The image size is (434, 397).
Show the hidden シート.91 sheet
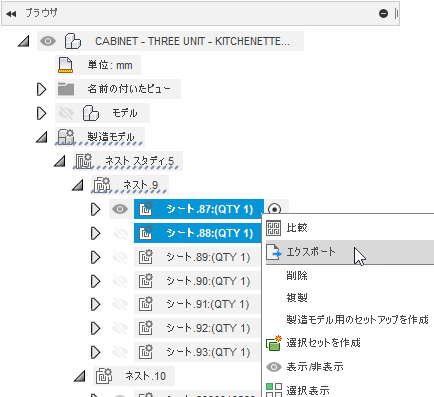click(x=120, y=304)
